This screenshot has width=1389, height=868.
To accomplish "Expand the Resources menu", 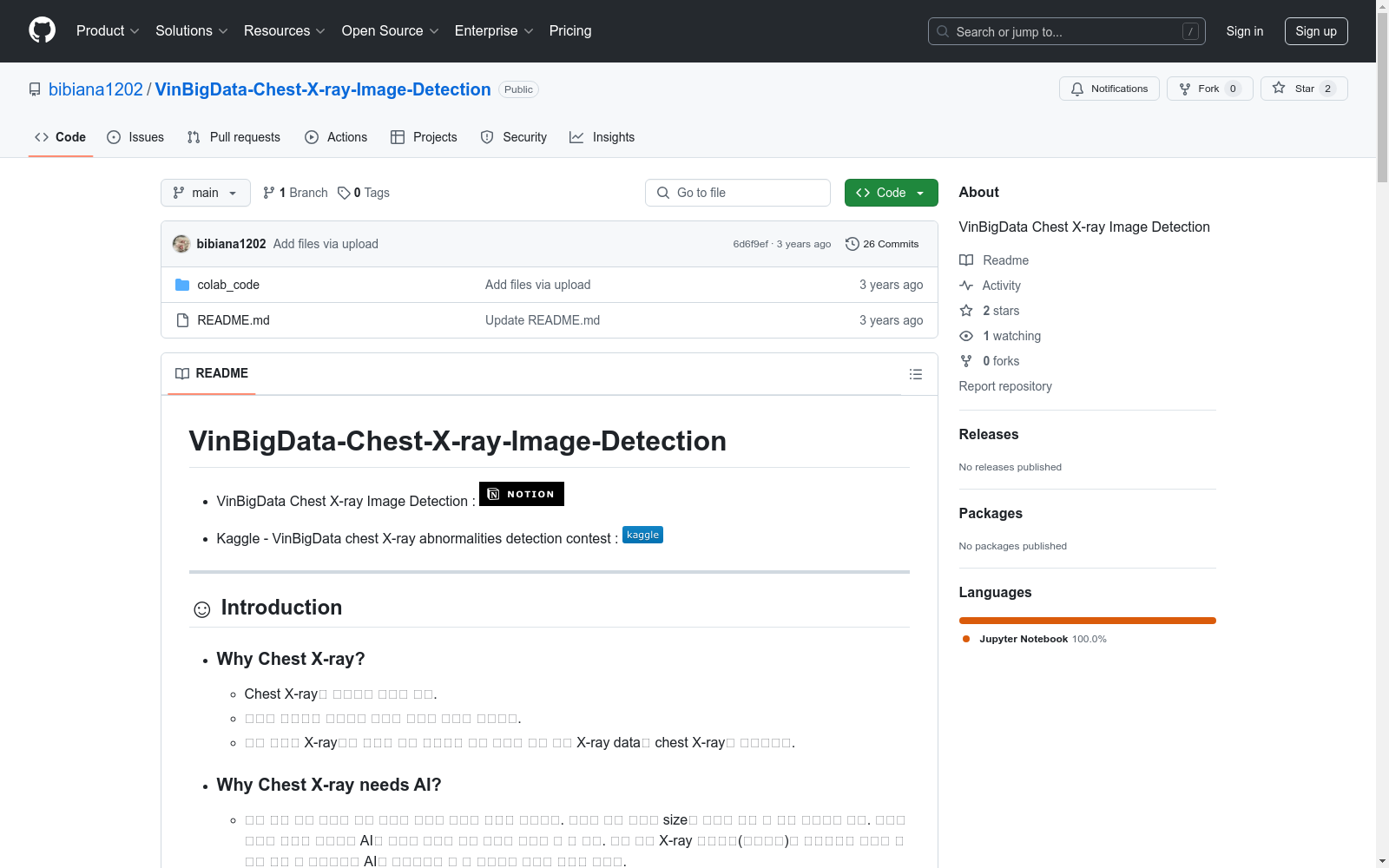I will [x=285, y=30].
